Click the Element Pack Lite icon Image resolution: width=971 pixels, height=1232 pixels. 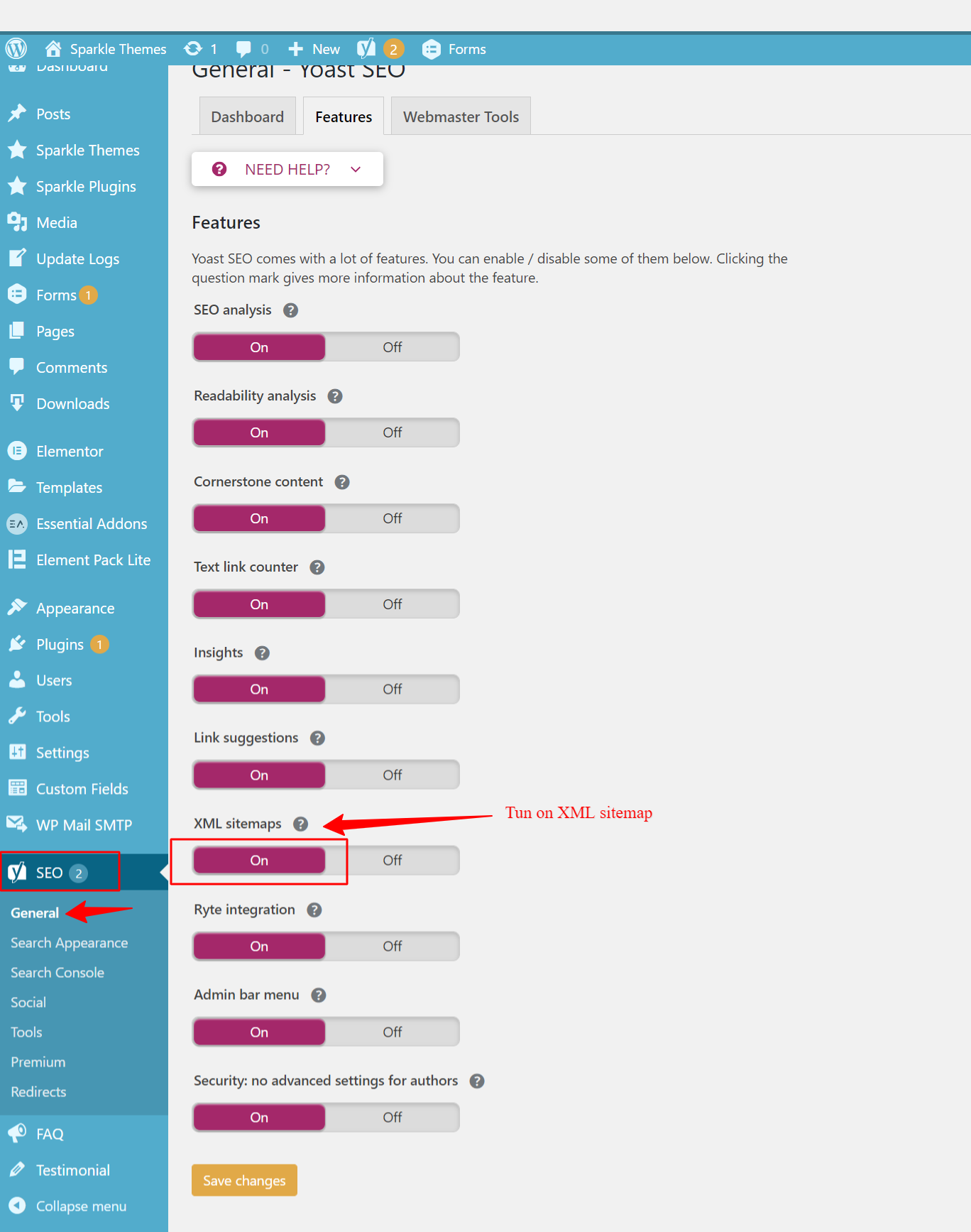click(17, 560)
